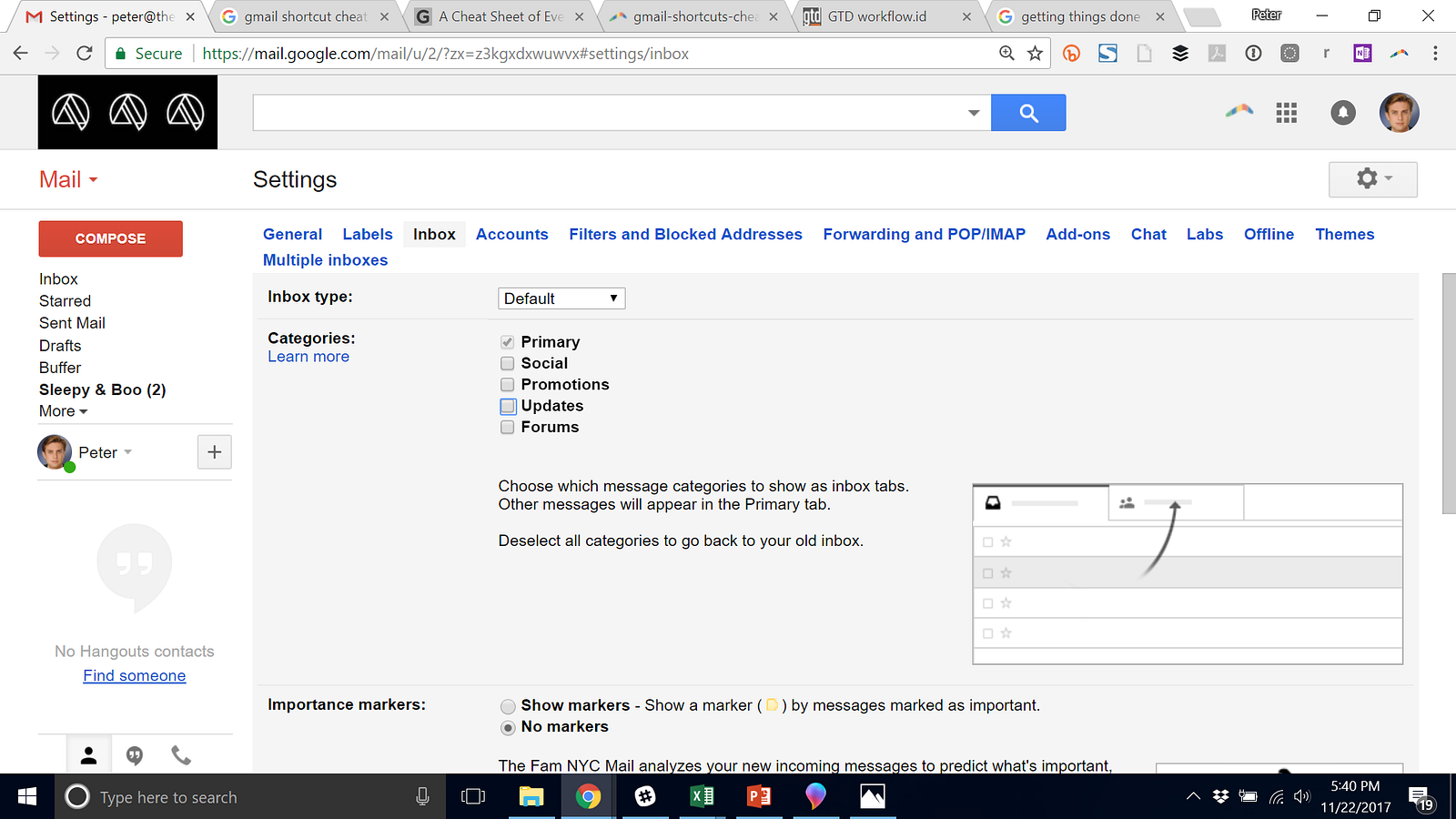Viewport: 1456px width, 819px height.
Task: Open the Hangouts phone calls tab
Action: 181,755
